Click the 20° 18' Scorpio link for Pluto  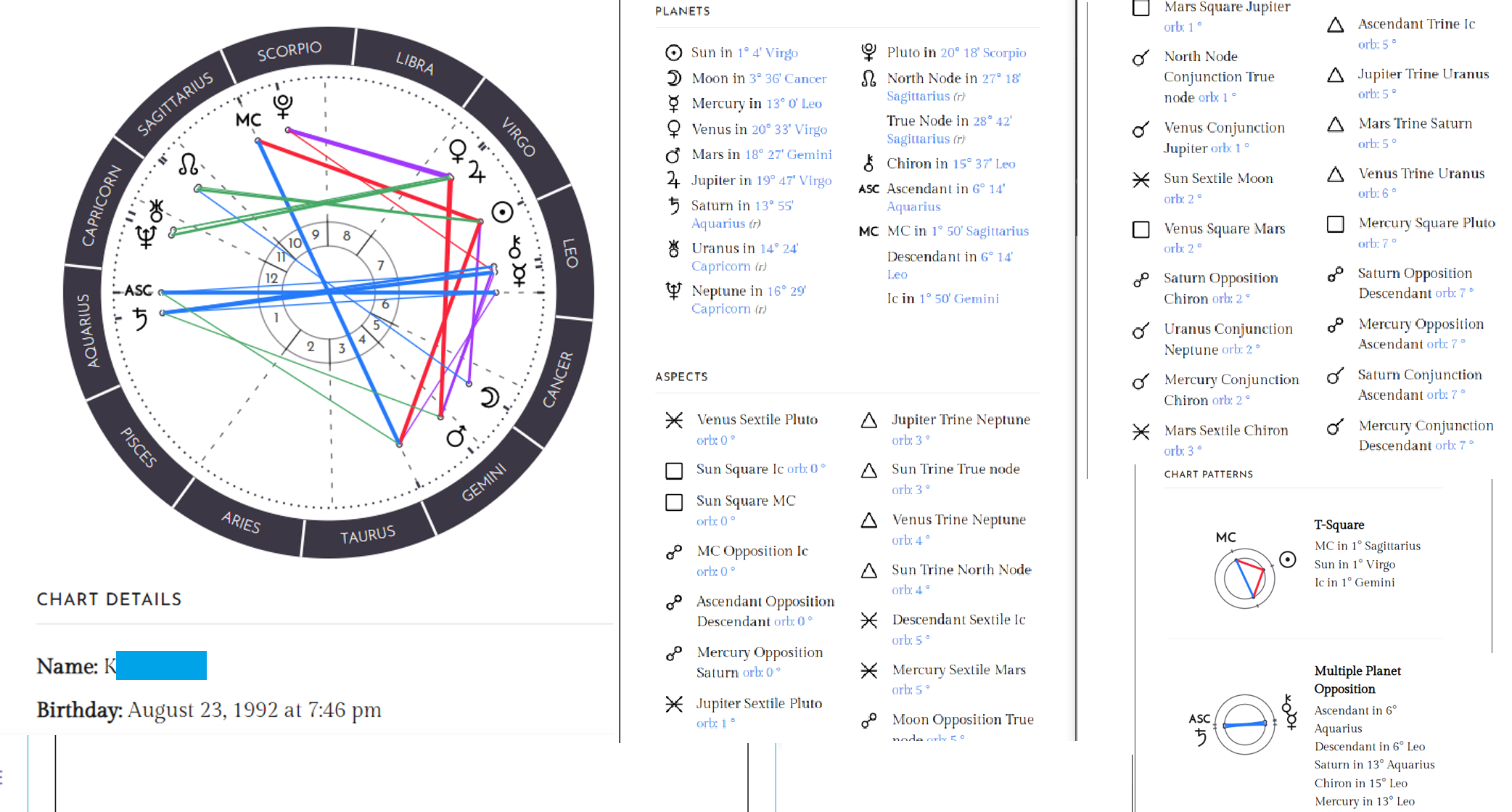pos(983,53)
